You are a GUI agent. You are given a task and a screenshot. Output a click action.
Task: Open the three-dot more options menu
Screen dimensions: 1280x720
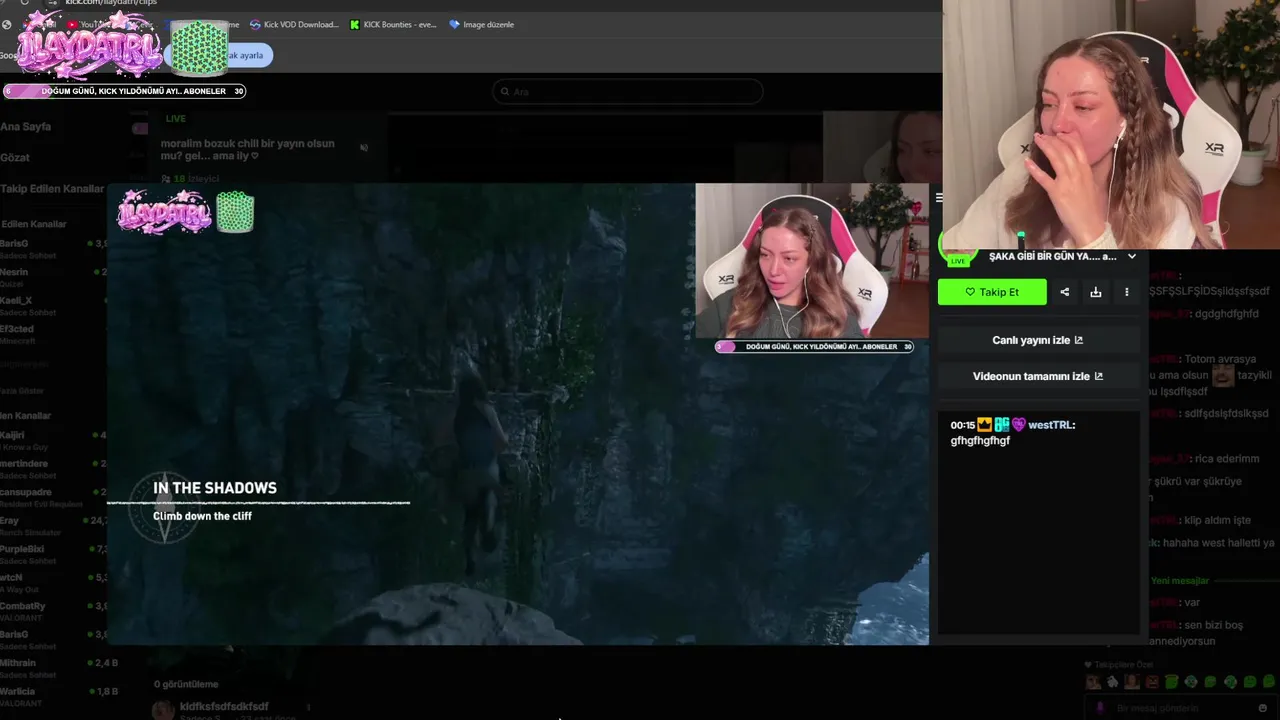pyautogui.click(x=1126, y=292)
